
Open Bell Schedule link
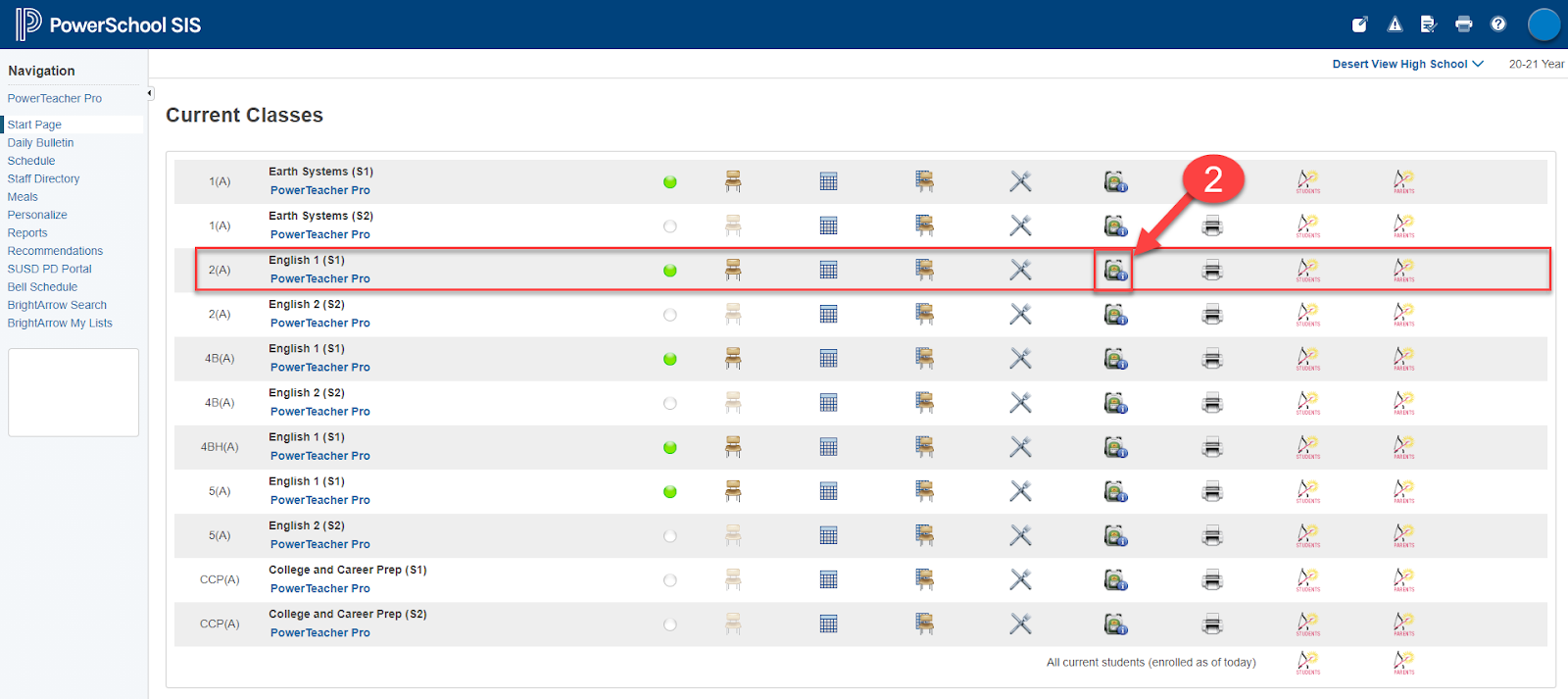click(42, 287)
